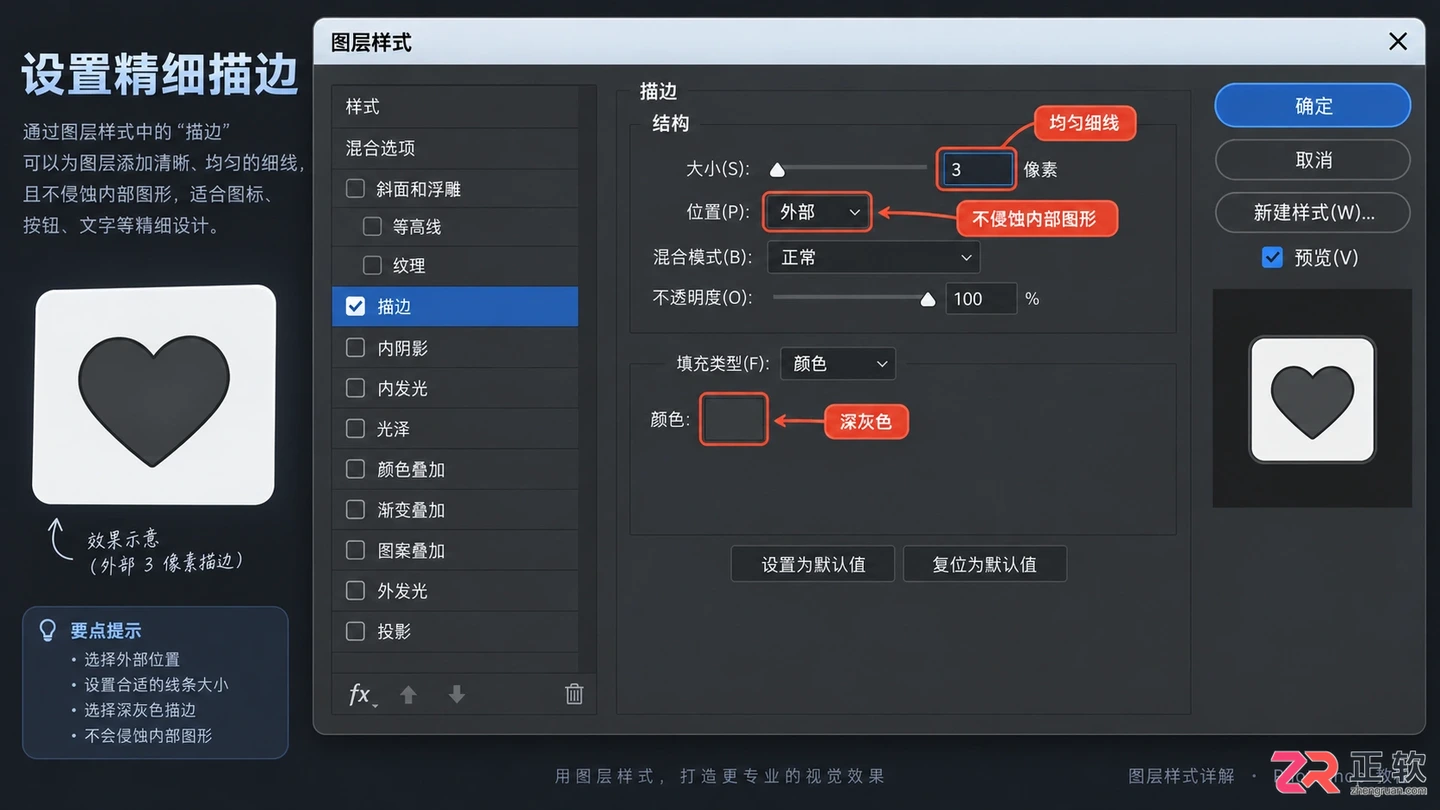Screen dimensions: 1440x810
Task: Click the 不会侵蚀内部图形 tip text
Action: click(148, 735)
